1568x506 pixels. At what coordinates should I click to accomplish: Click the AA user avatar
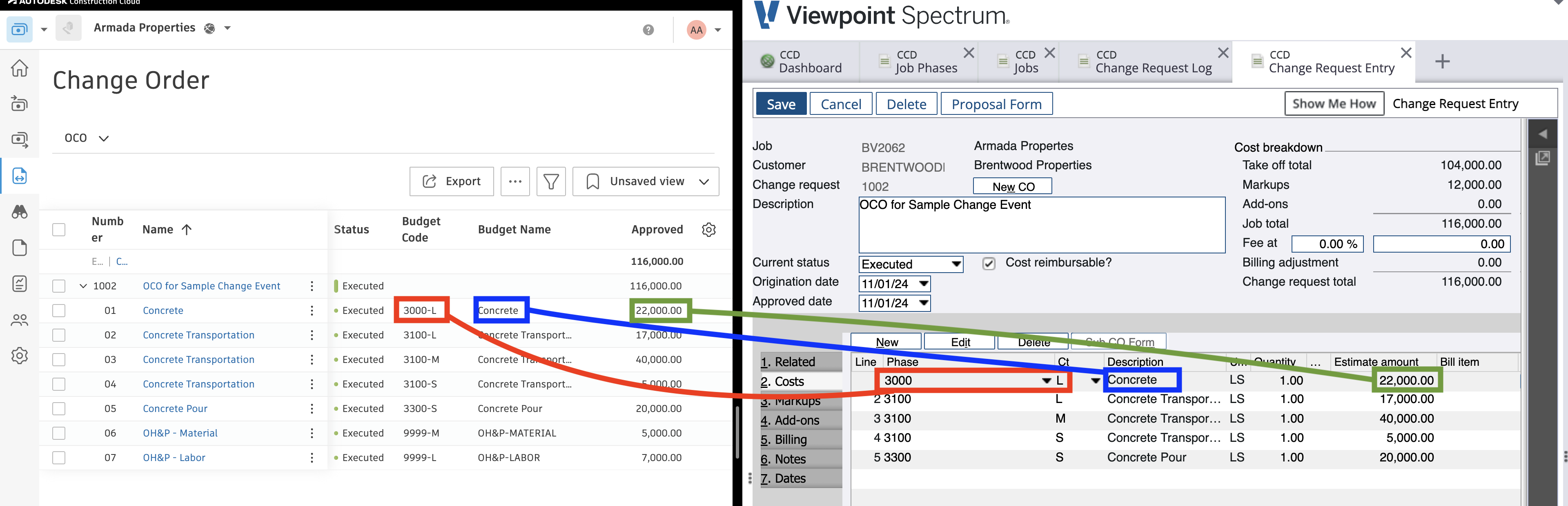pyautogui.click(x=696, y=30)
